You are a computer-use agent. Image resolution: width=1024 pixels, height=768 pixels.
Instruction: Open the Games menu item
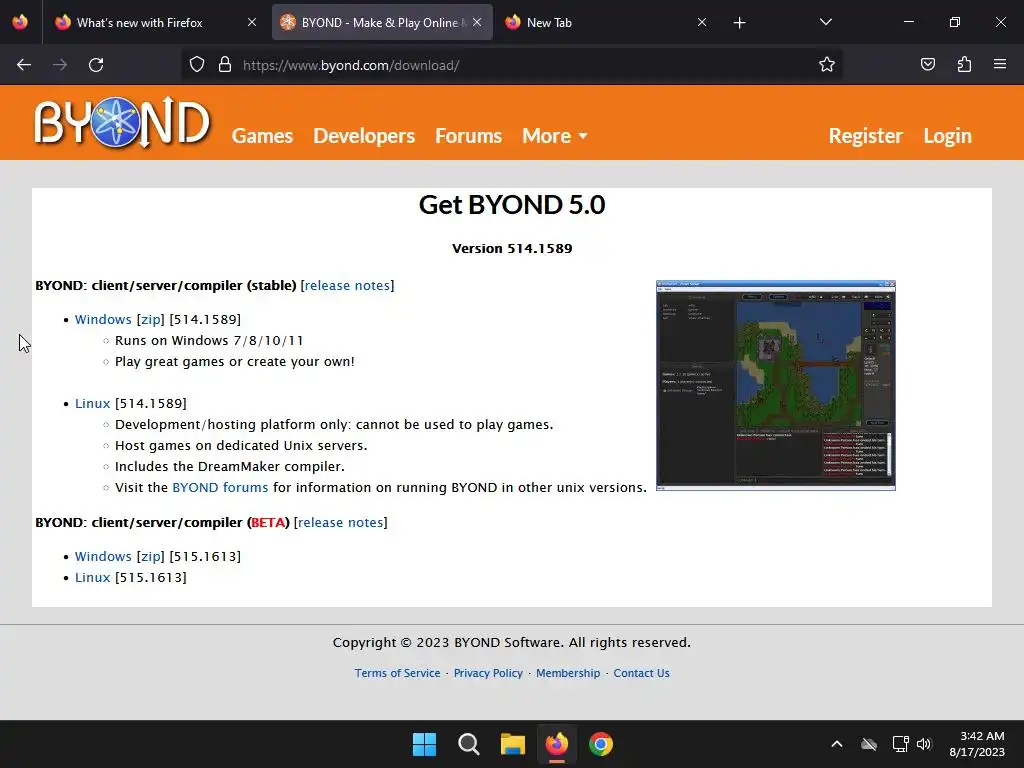tap(262, 136)
